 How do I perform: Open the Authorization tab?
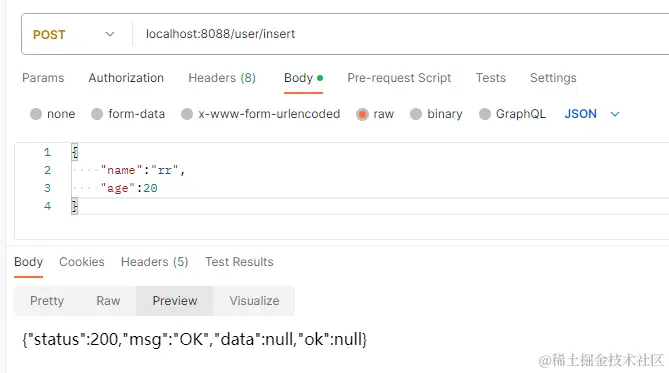click(x=126, y=78)
